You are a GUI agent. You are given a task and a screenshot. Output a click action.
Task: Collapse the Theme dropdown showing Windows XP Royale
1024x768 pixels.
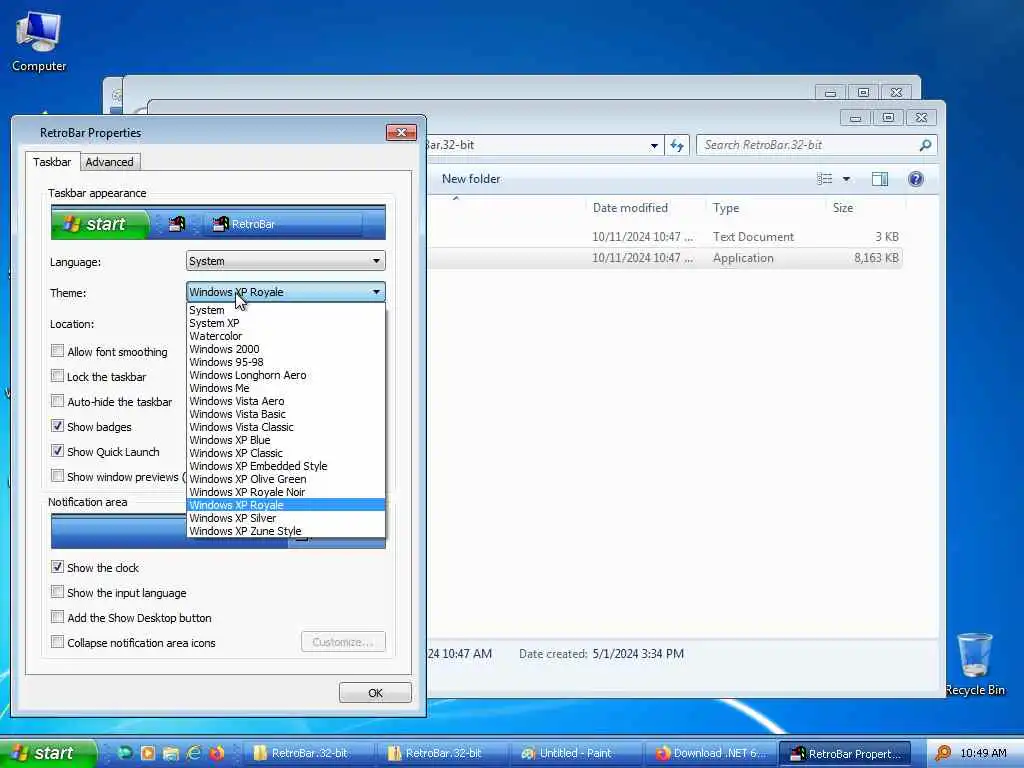285,292
